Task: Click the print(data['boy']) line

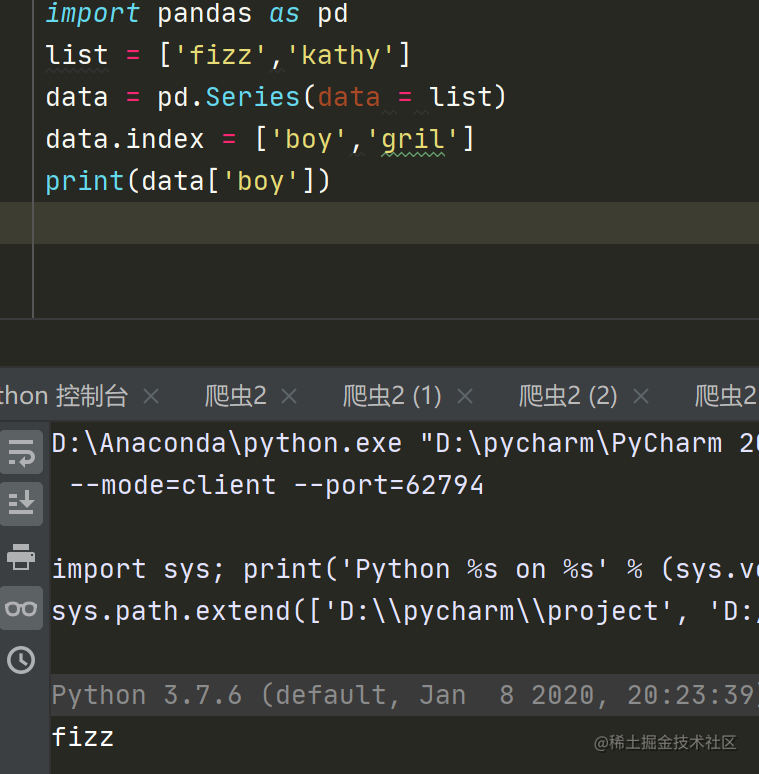Action: click(x=188, y=181)
